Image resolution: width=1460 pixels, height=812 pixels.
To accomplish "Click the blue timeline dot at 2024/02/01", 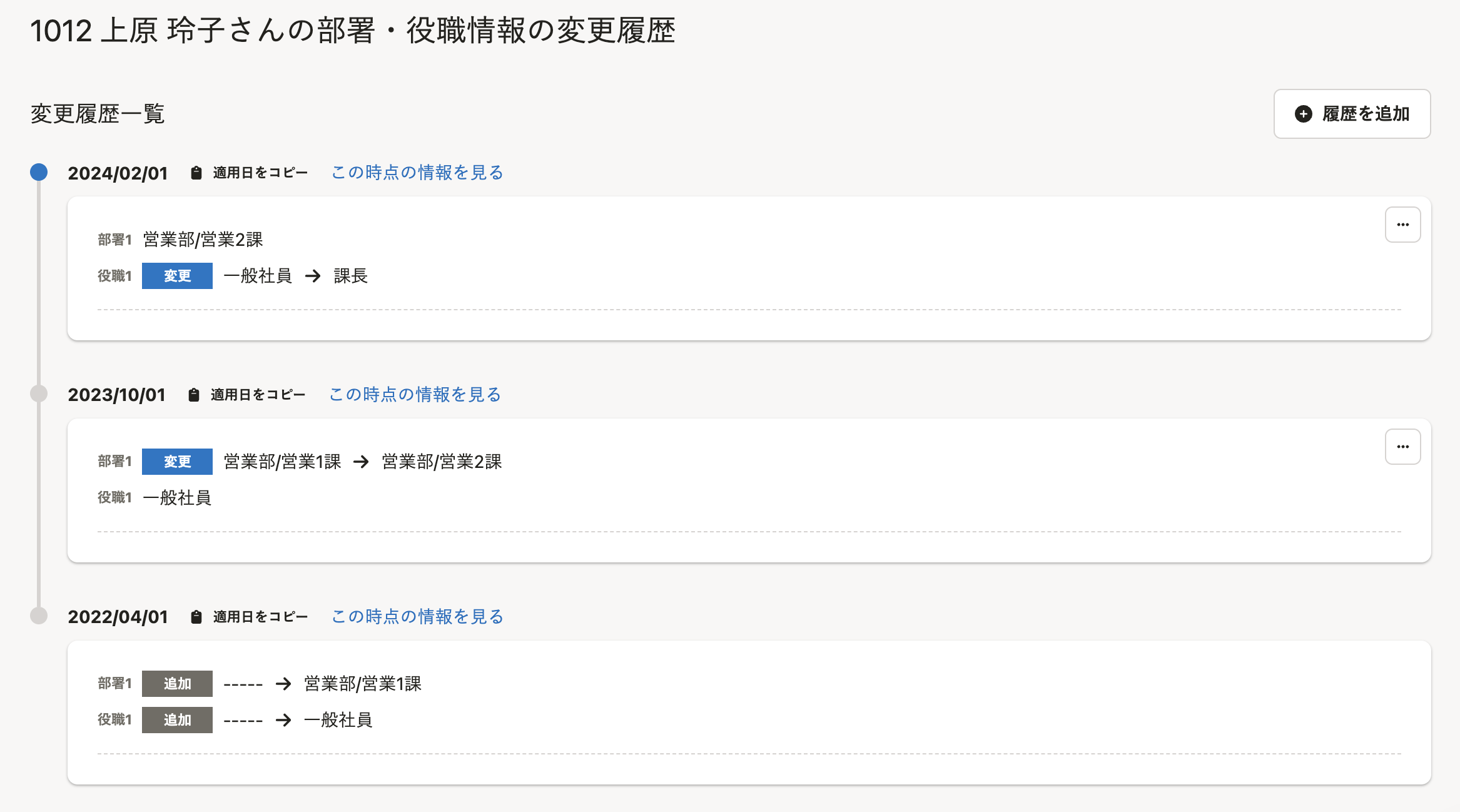I will [39, 172].
